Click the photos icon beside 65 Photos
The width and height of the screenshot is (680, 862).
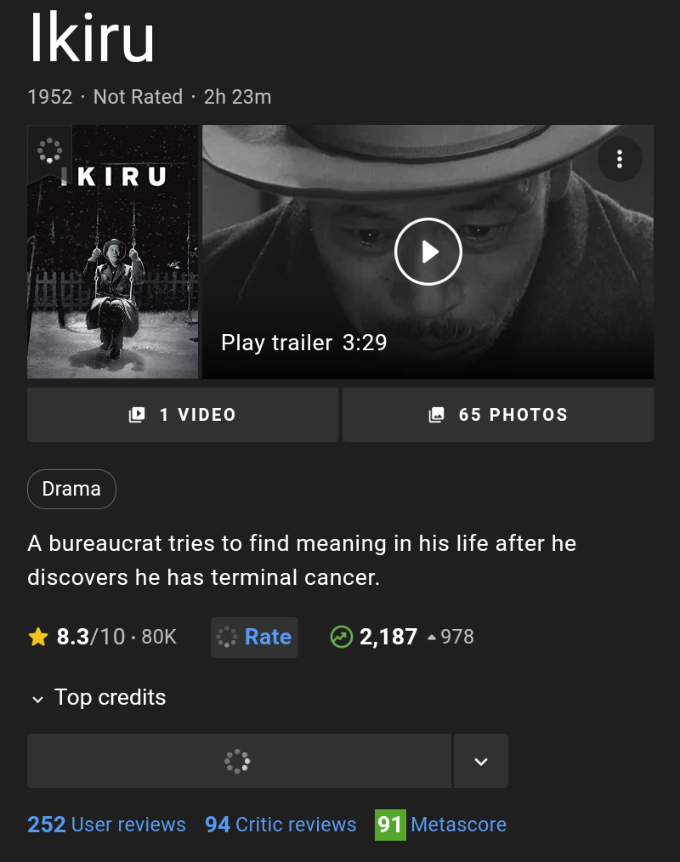click(436, 415)
